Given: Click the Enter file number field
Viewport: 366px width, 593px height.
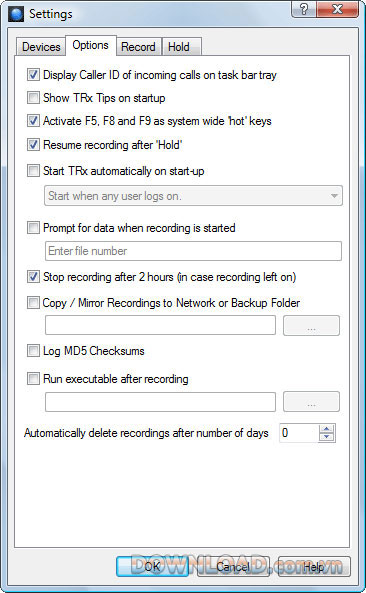Looking at the screenshot, I should [194, 251].
